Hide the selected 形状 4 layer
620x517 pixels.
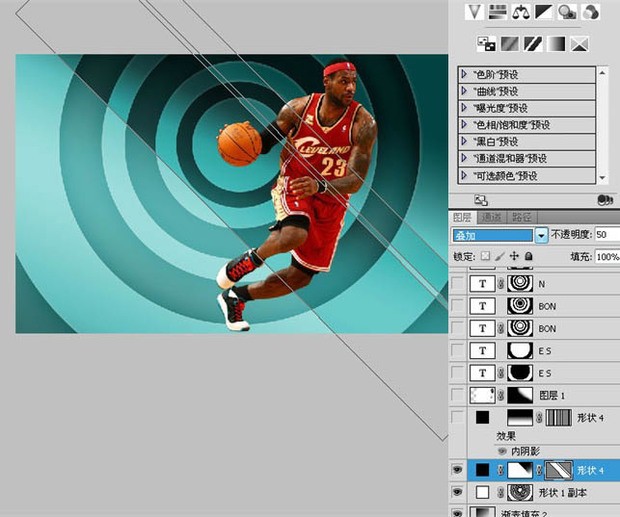tap(458, 468)
